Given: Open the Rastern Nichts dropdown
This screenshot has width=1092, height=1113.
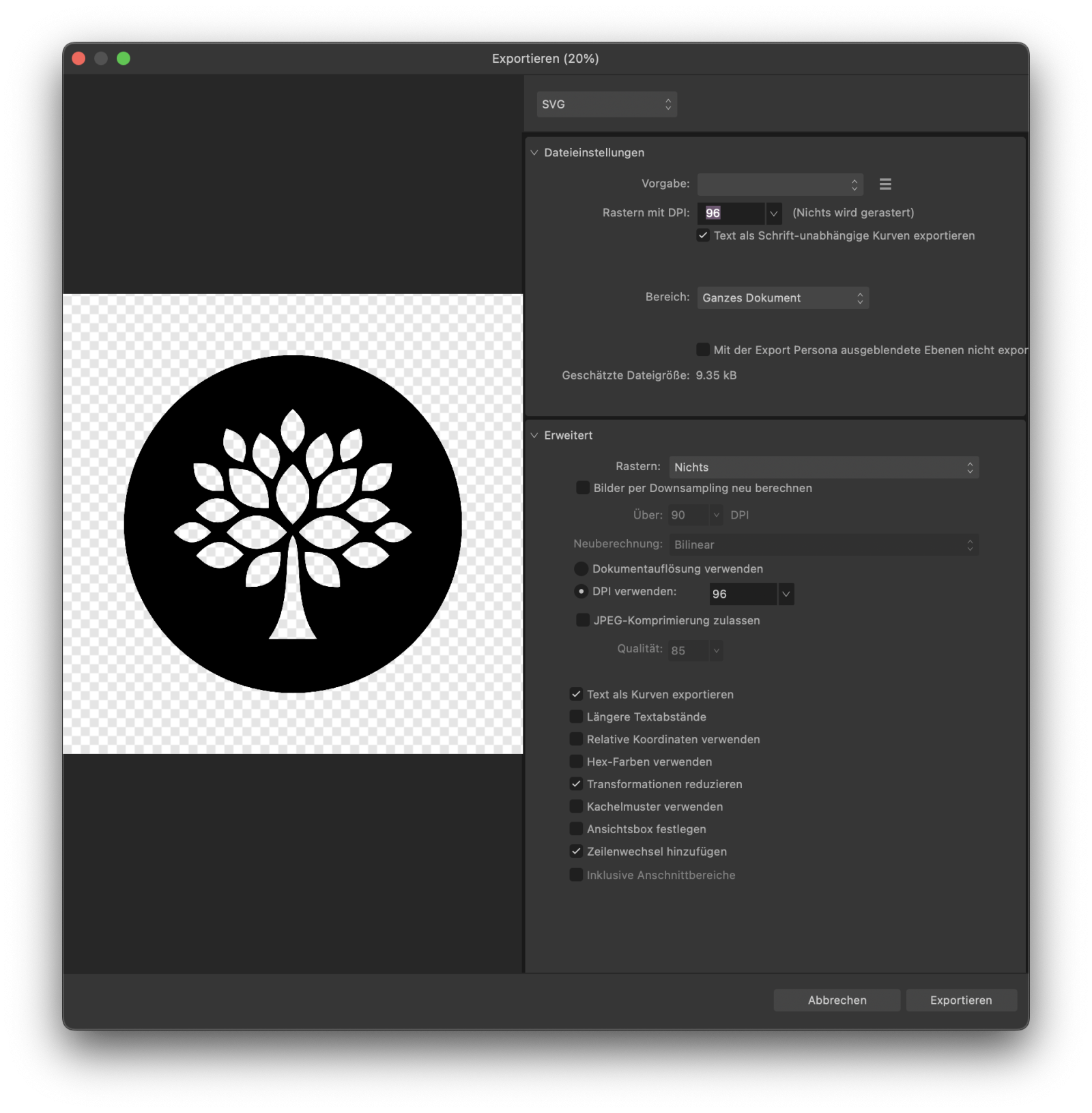Looking at the screenshot, I should click(x=823, y=467).
